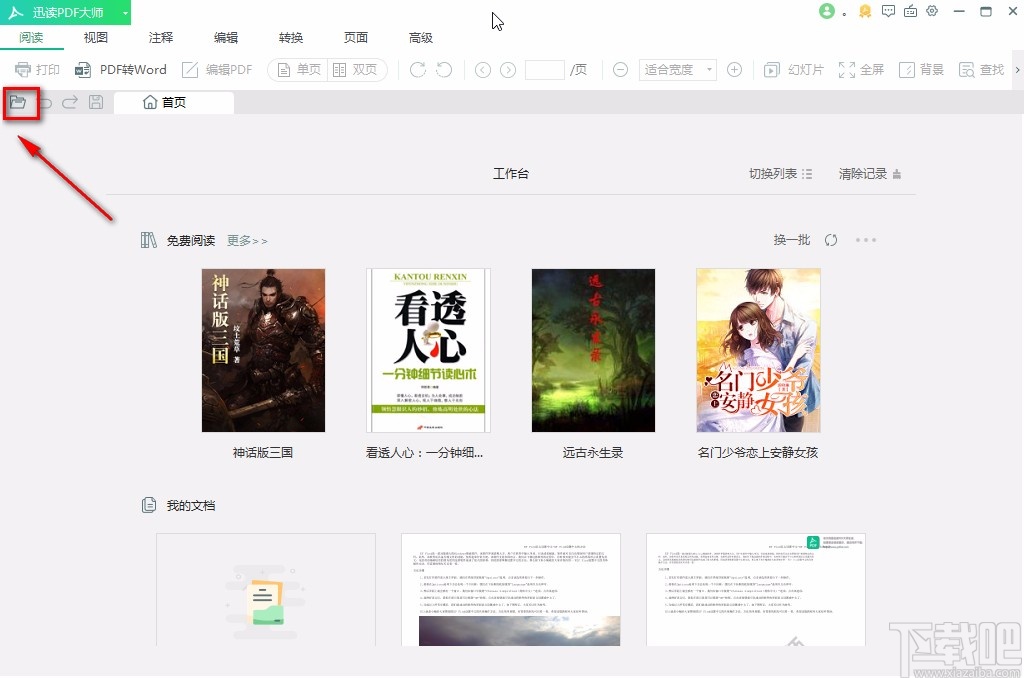This screenshot has height=678, width=1024.
Task: Go to next page arrow
Action: 508,69
